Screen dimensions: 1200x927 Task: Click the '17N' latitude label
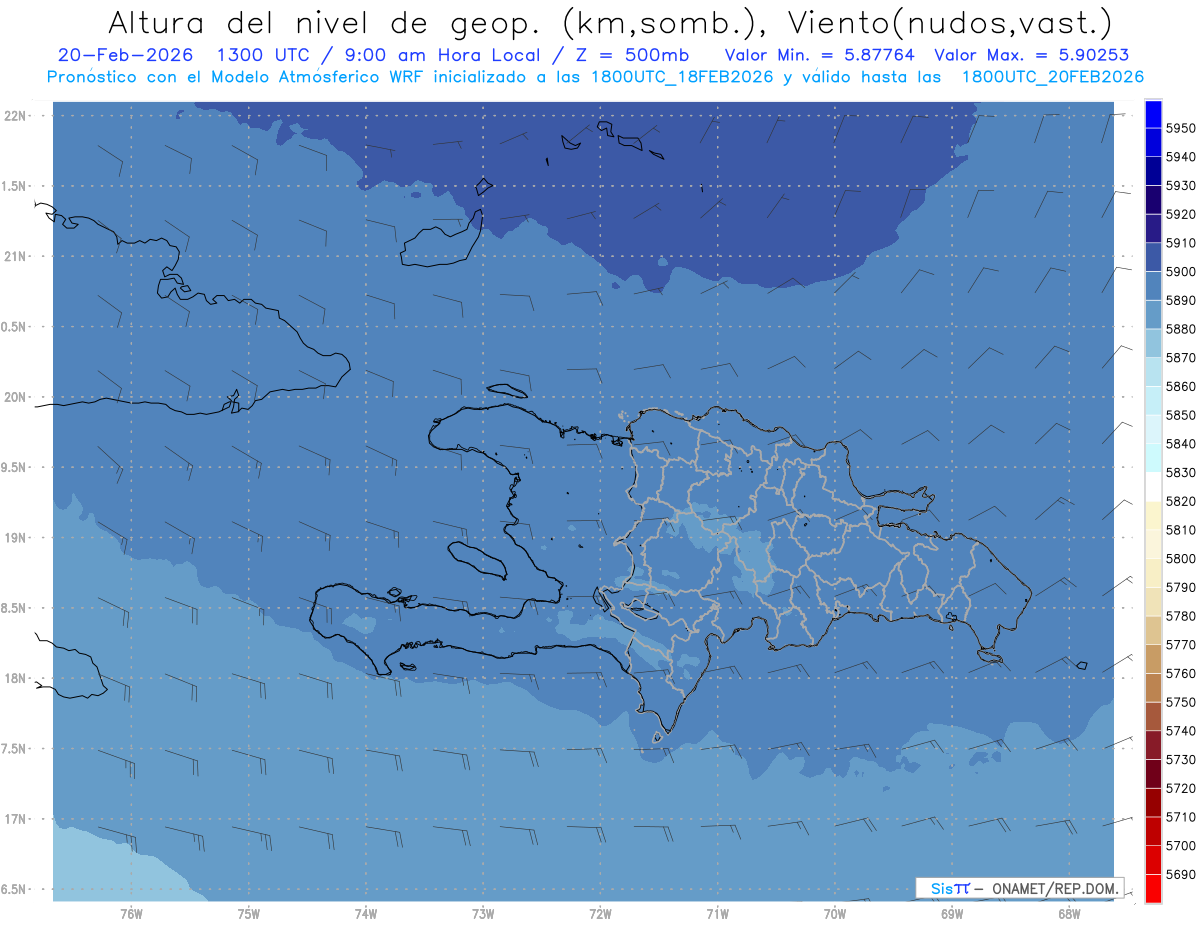[x=17, y=819]
